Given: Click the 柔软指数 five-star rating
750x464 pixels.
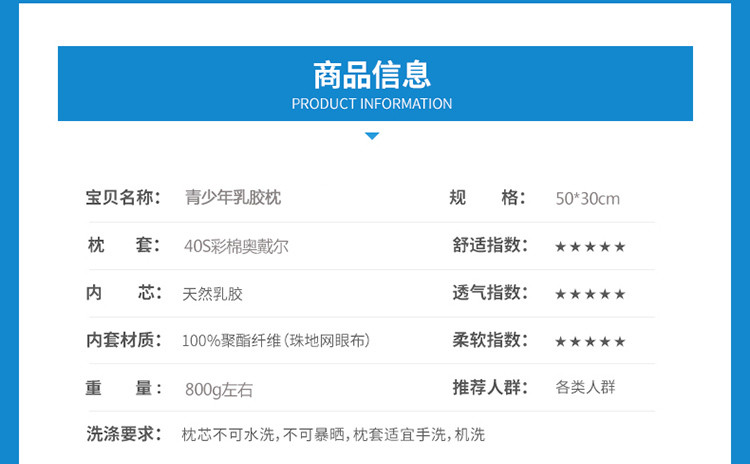Looking at the screenshot, I should [590, 342].
